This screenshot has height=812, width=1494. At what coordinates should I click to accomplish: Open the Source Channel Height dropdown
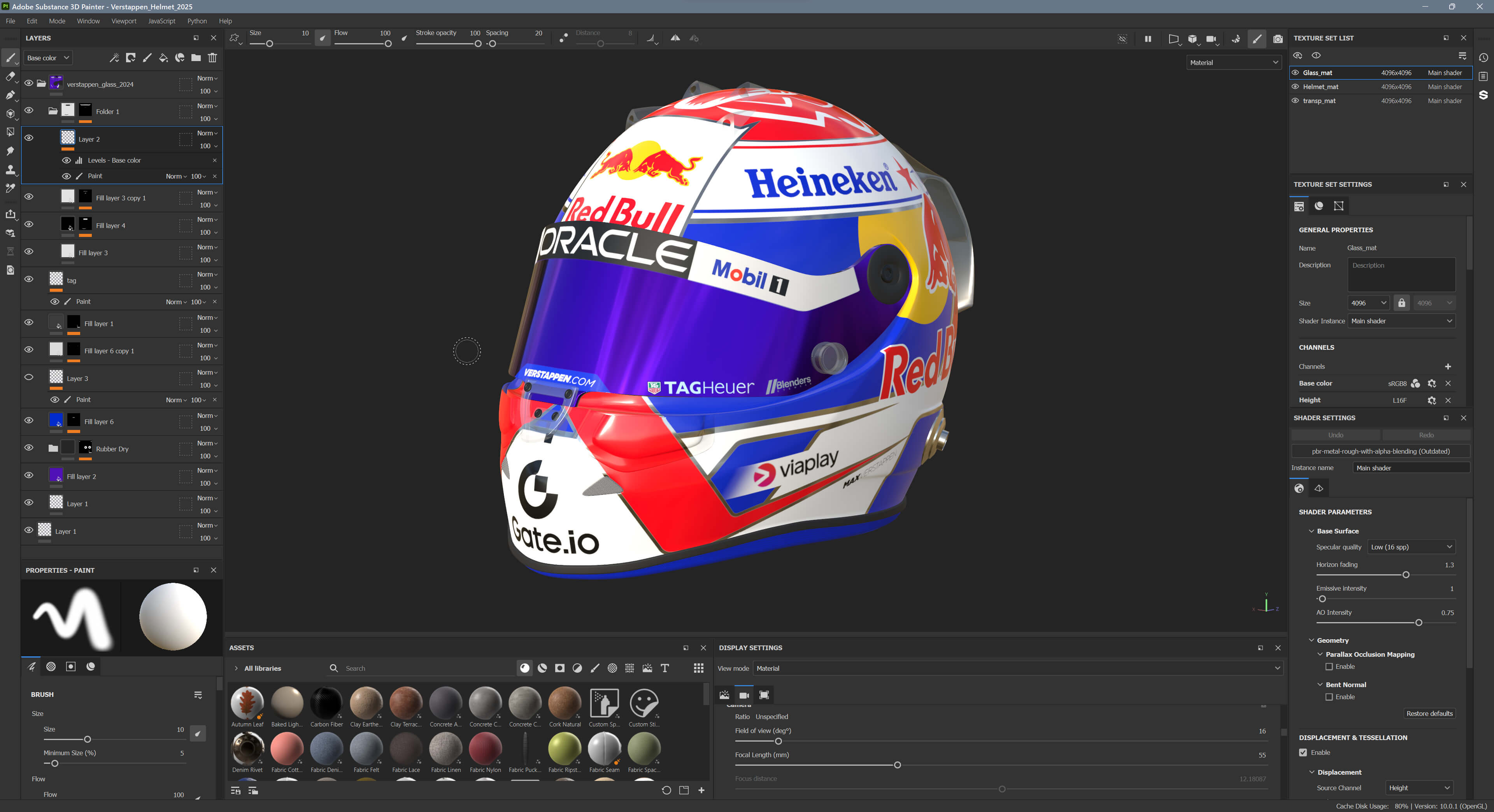click(1419, 787)
